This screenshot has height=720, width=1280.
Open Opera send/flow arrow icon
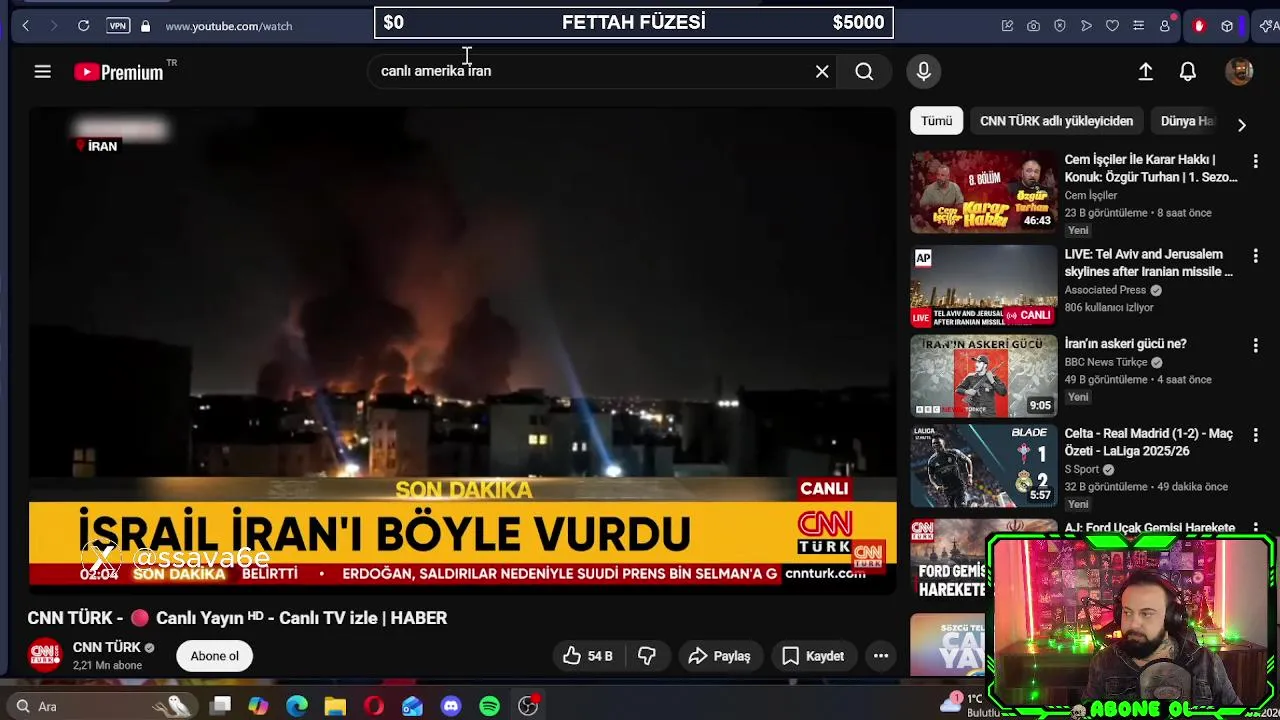click(1086, 26)
